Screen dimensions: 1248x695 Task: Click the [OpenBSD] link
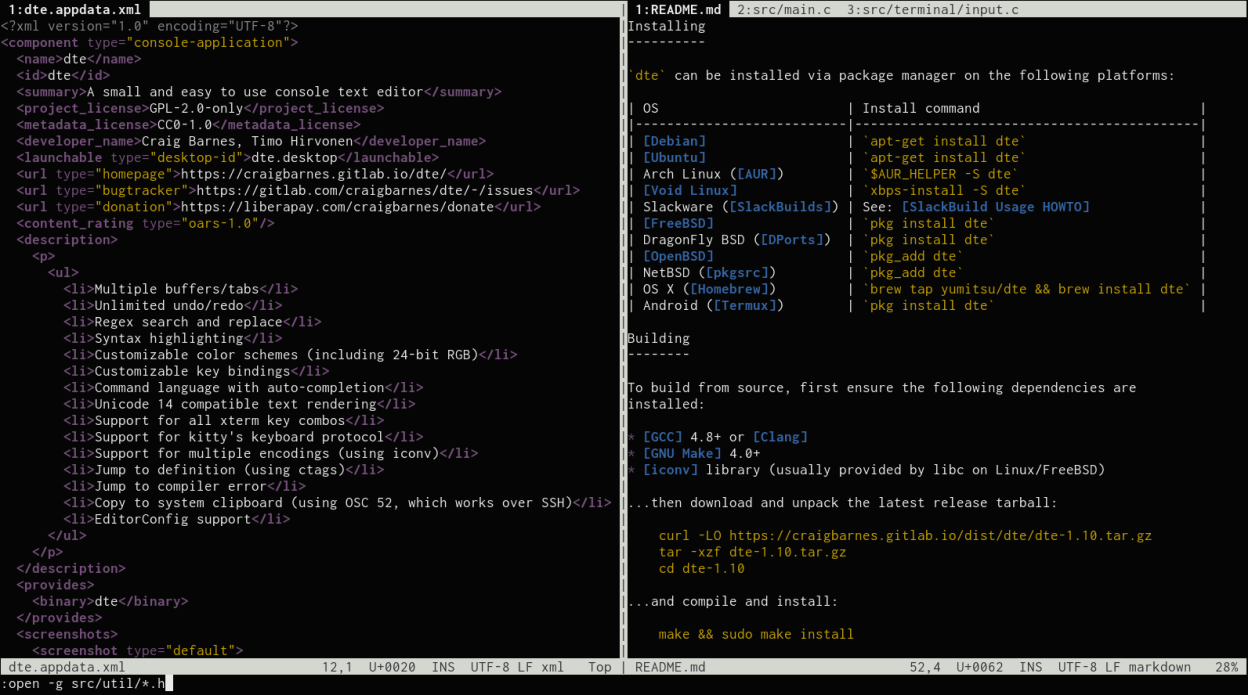(x=678, y=256)
